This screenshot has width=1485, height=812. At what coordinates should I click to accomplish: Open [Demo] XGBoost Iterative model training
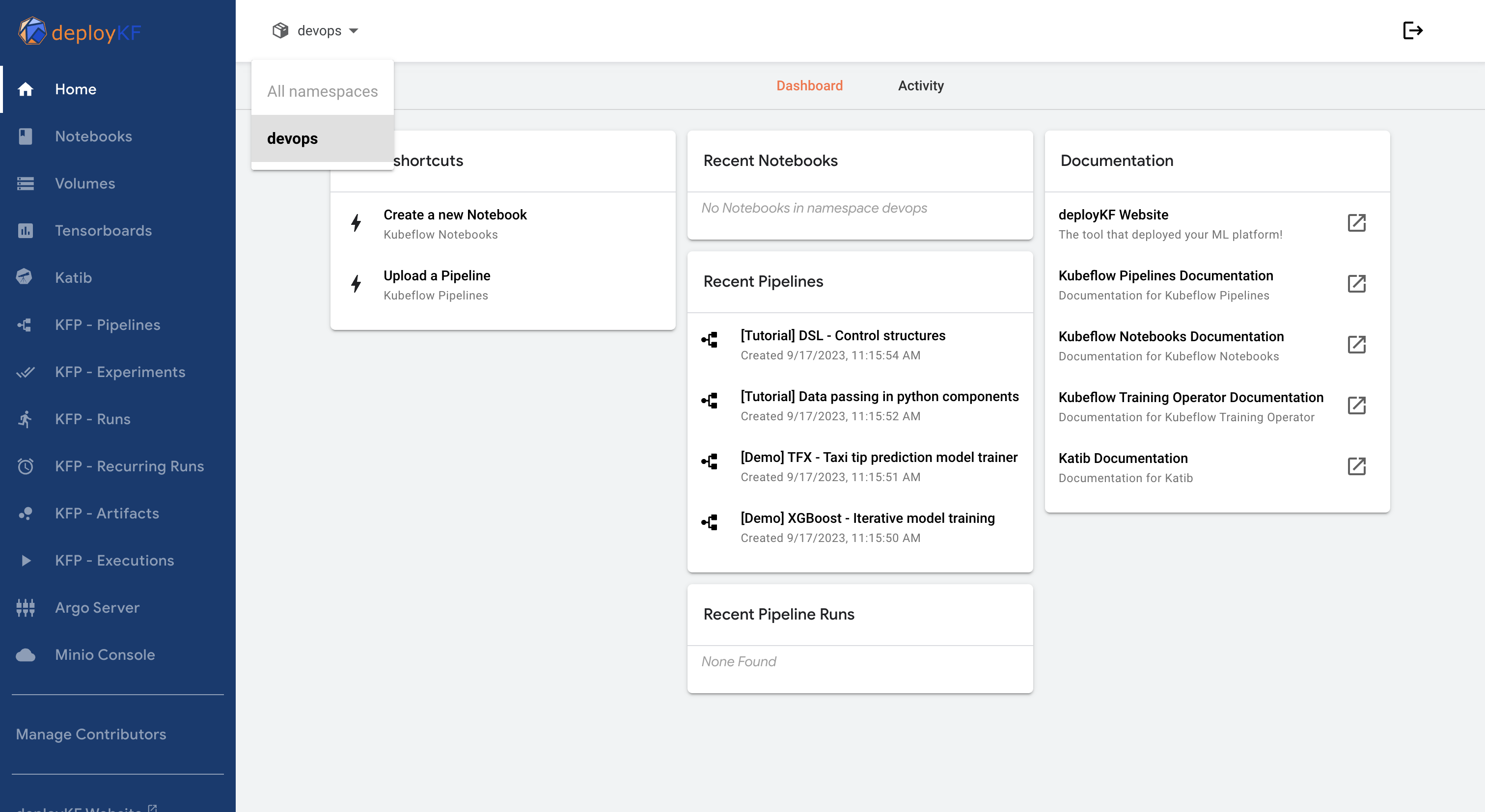(860, 527)
